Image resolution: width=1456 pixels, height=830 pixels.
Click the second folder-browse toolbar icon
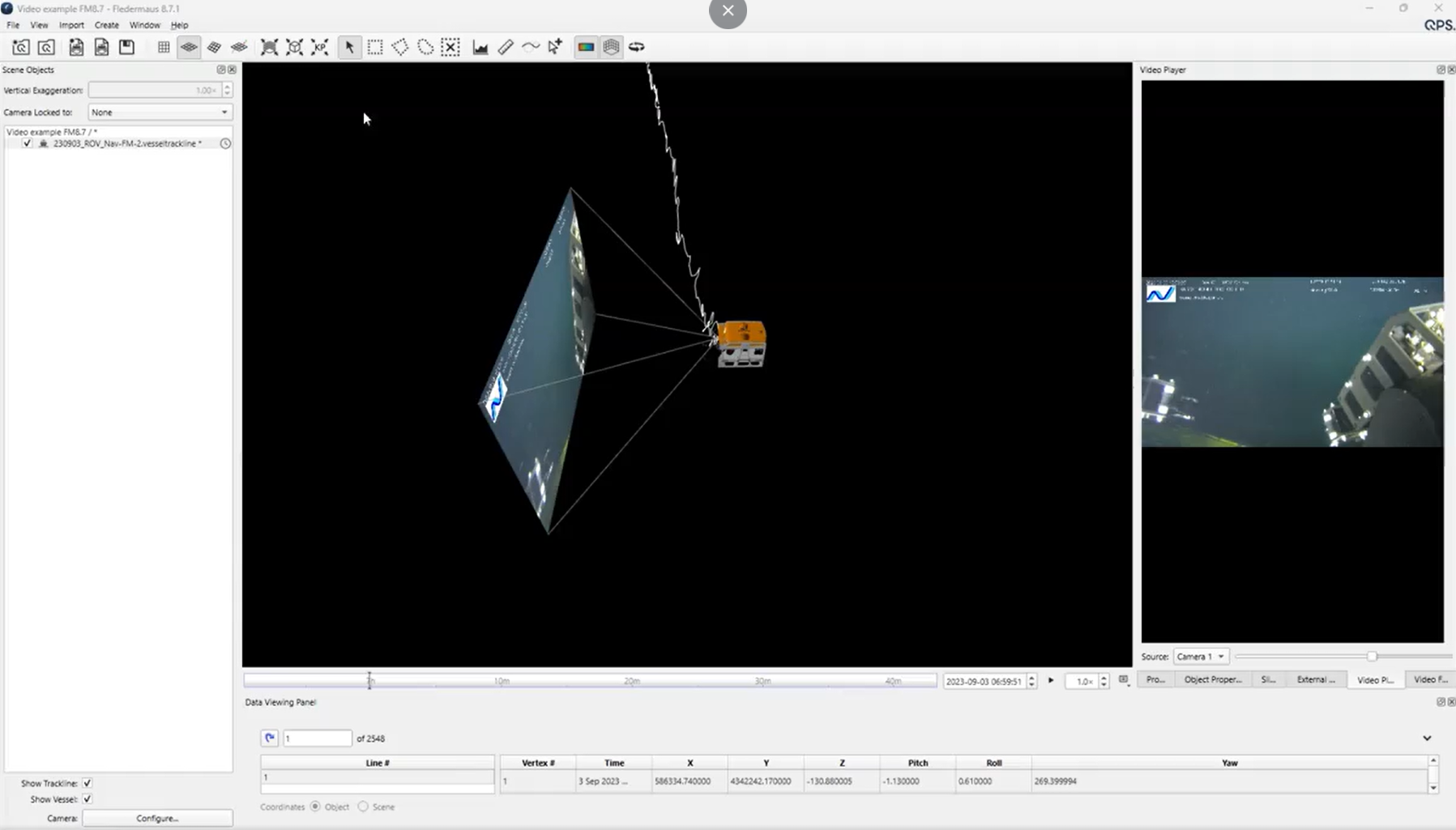(x=46, y=47)
